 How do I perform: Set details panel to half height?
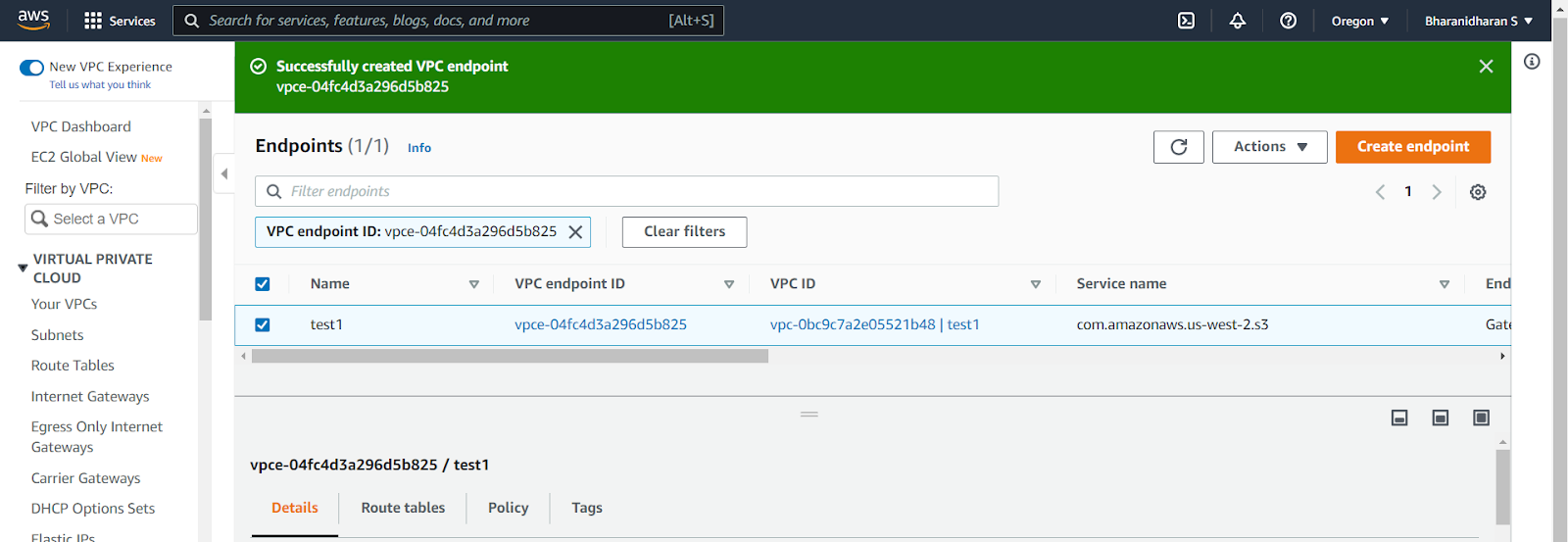(x=1441, y=419)
